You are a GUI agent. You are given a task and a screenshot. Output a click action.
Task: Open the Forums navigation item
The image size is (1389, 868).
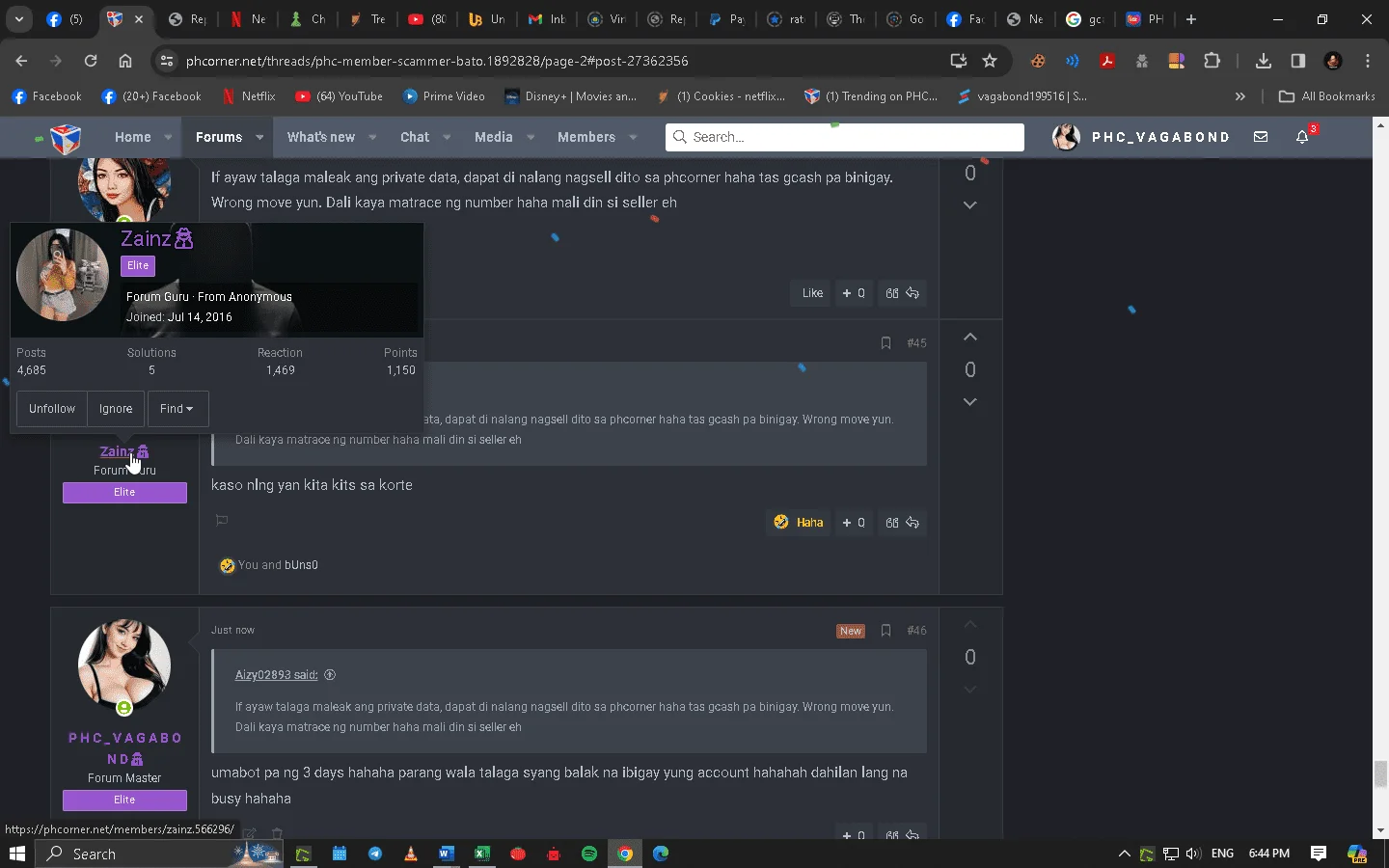[219, 137]
